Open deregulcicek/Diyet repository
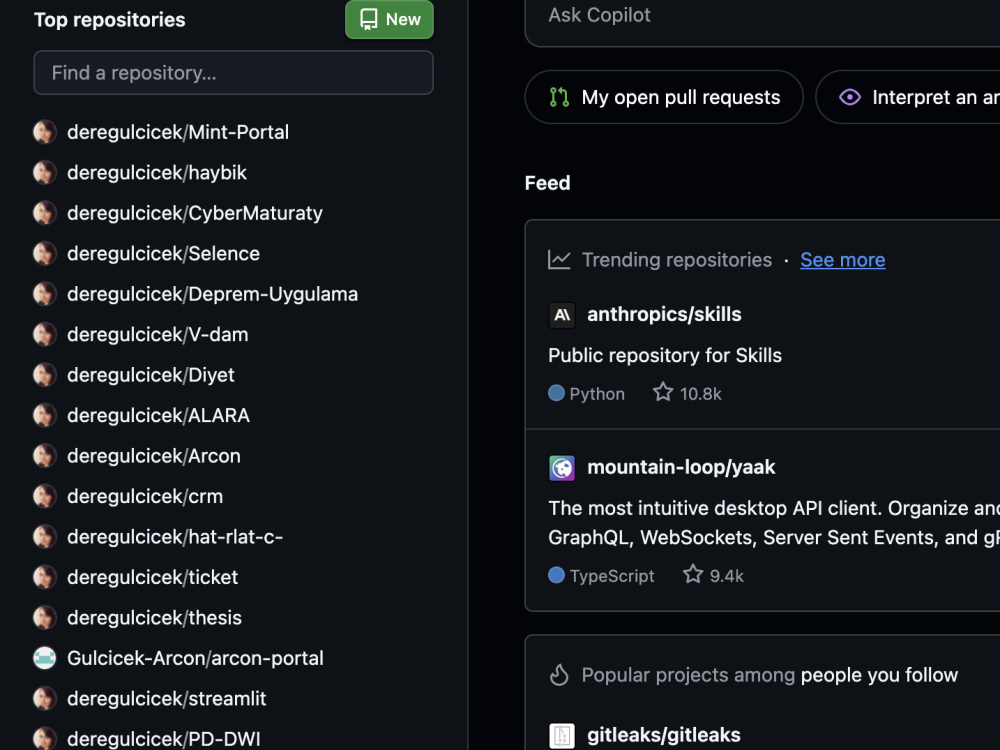 [151, 375]
